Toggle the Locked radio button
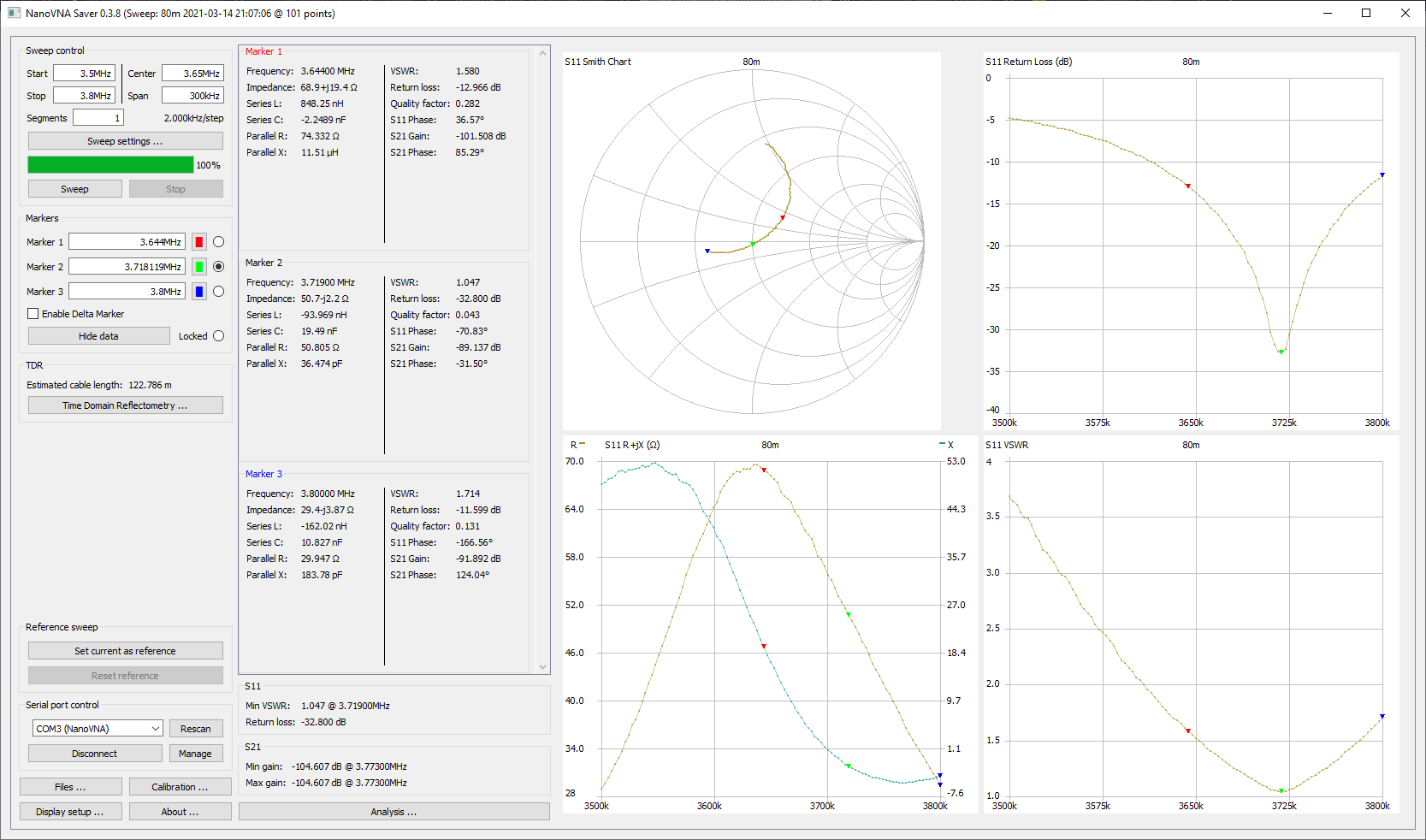 tap(218, 336)
